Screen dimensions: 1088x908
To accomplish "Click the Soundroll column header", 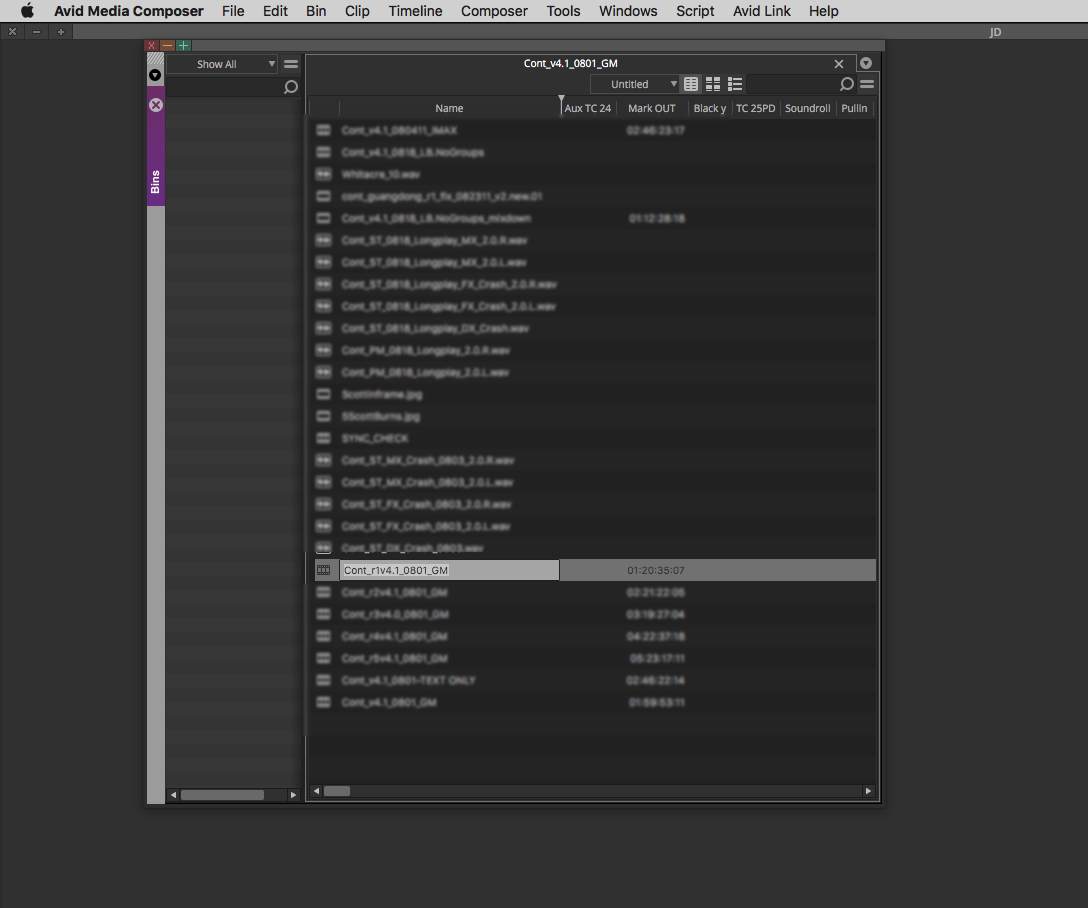I will [x=808, y=108].
